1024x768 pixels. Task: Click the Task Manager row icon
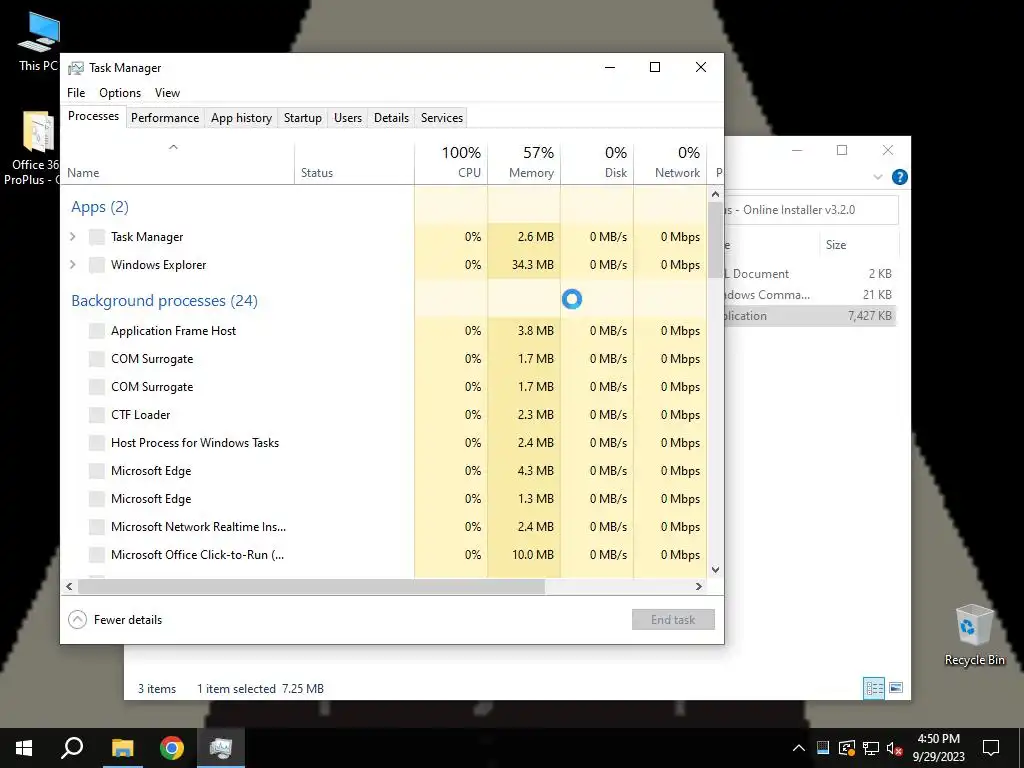97,237
